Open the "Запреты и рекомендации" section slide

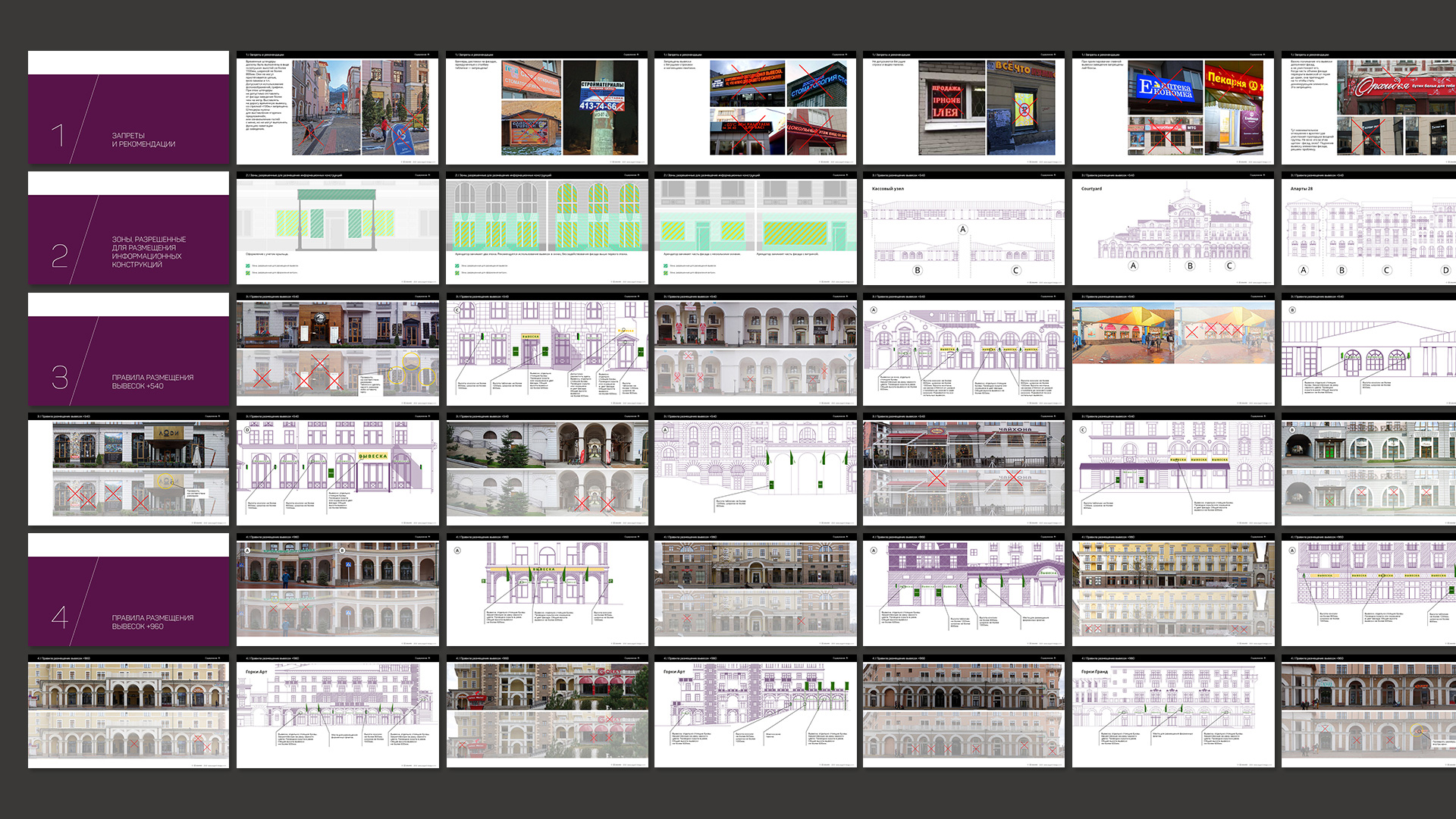coord(128,108)
